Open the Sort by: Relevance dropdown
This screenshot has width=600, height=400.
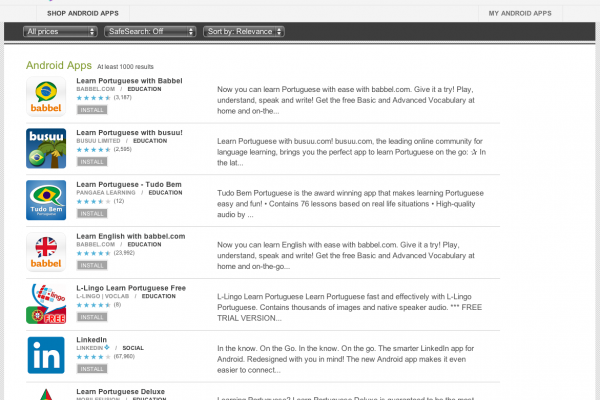click(244, 31)
